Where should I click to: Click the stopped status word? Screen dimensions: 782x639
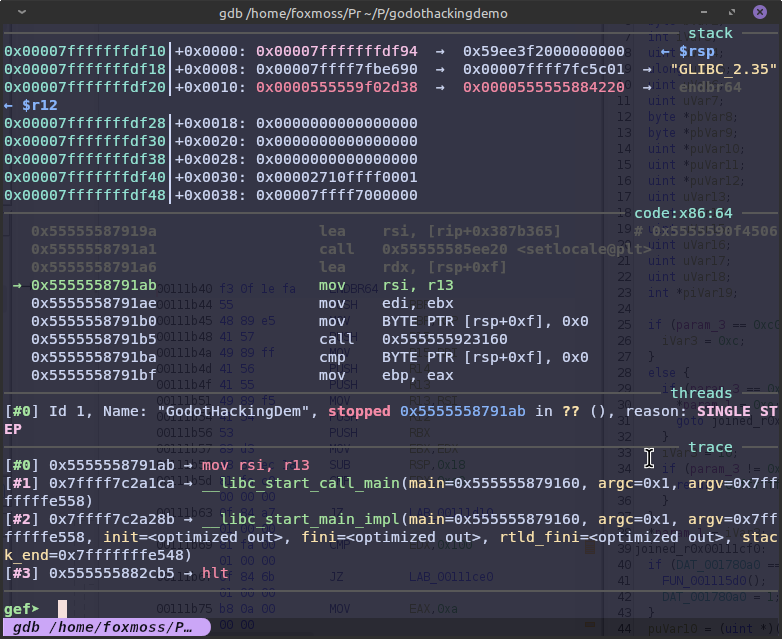point(359,411)
